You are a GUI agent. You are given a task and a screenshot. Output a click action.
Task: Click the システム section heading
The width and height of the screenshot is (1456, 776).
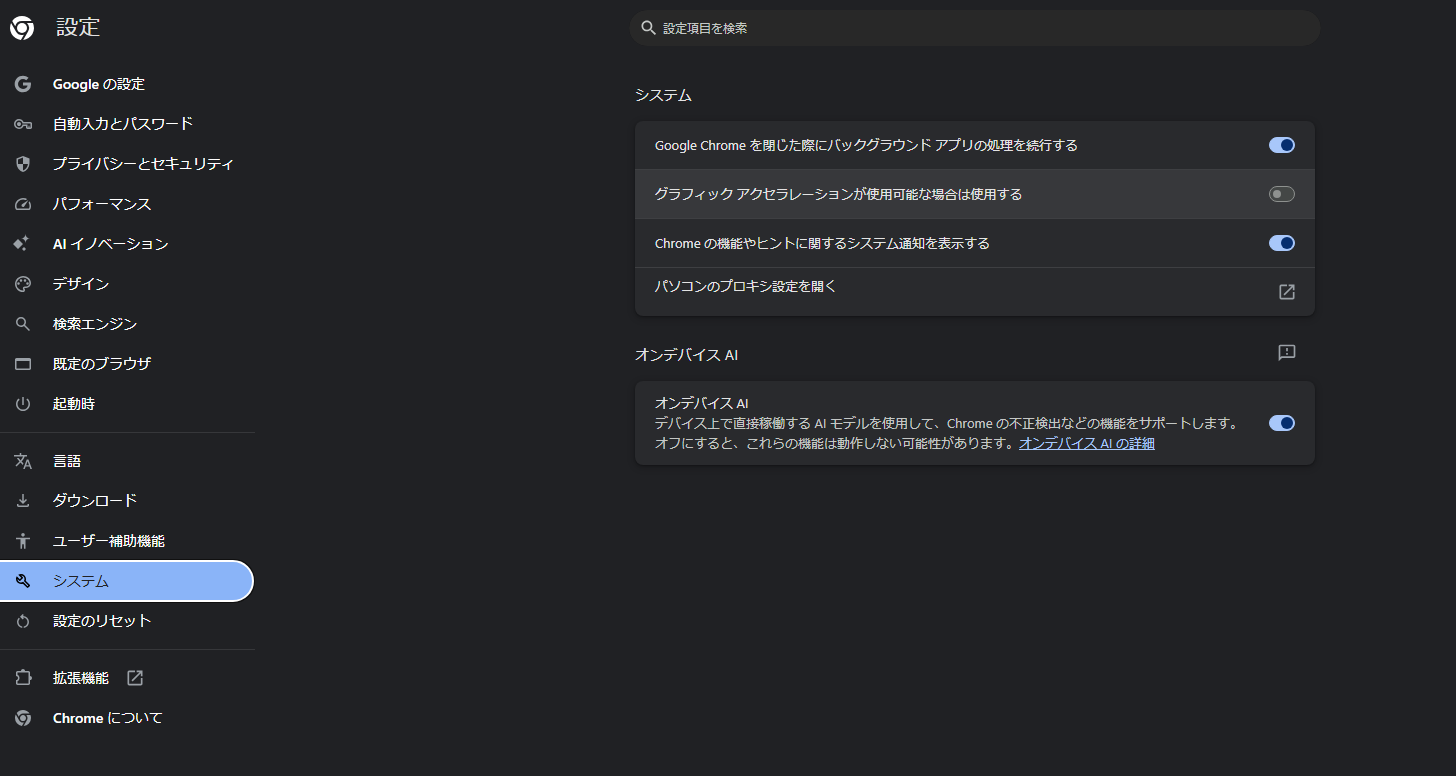tap(663, 95)
